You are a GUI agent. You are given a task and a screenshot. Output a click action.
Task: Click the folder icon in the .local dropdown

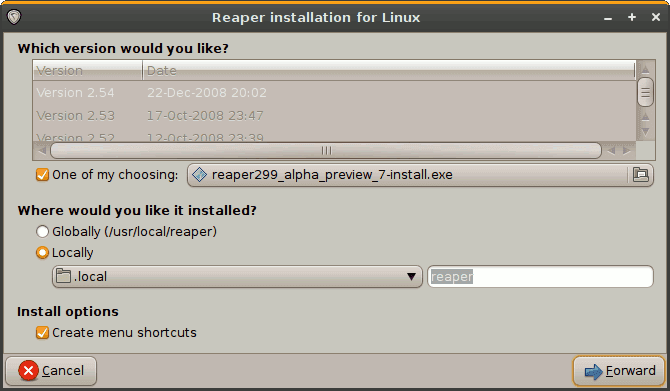(x=63, y=276)
